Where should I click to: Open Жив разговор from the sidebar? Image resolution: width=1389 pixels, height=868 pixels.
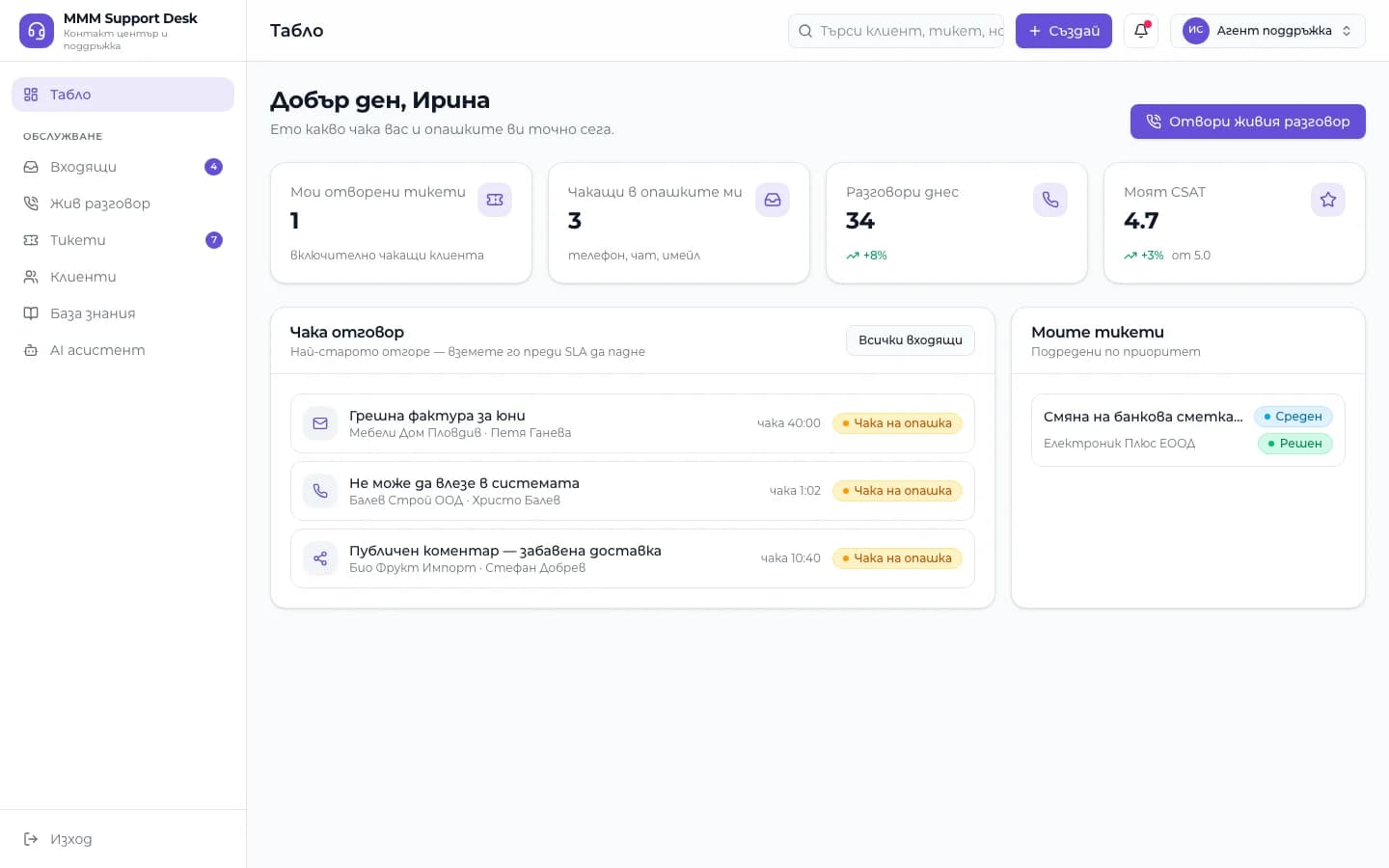pos(123,203)
